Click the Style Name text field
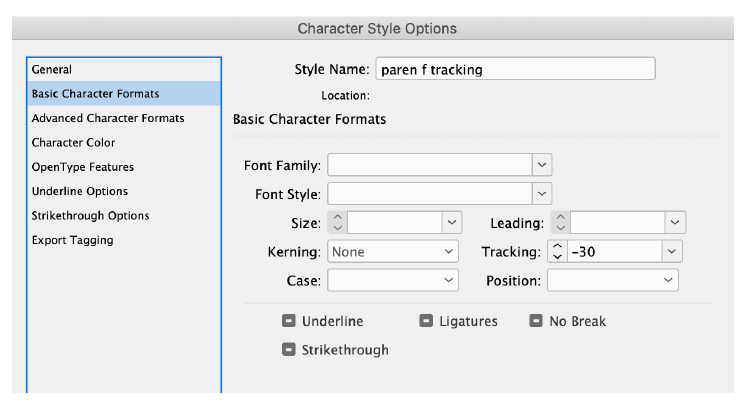 516,69
